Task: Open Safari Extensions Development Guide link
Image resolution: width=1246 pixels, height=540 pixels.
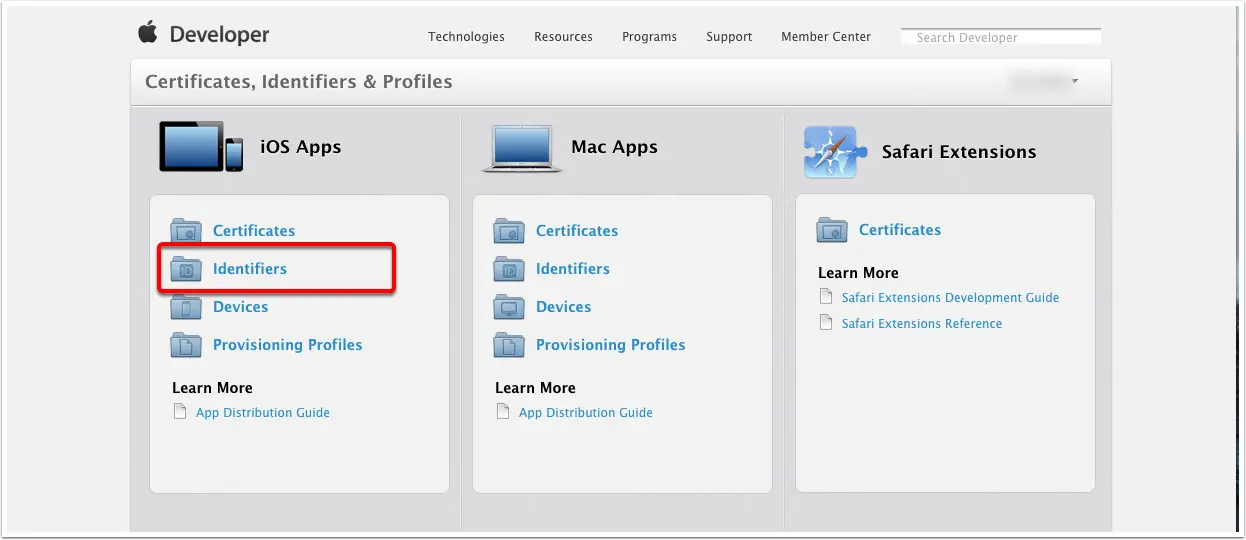Action: [x=950, y=297]
